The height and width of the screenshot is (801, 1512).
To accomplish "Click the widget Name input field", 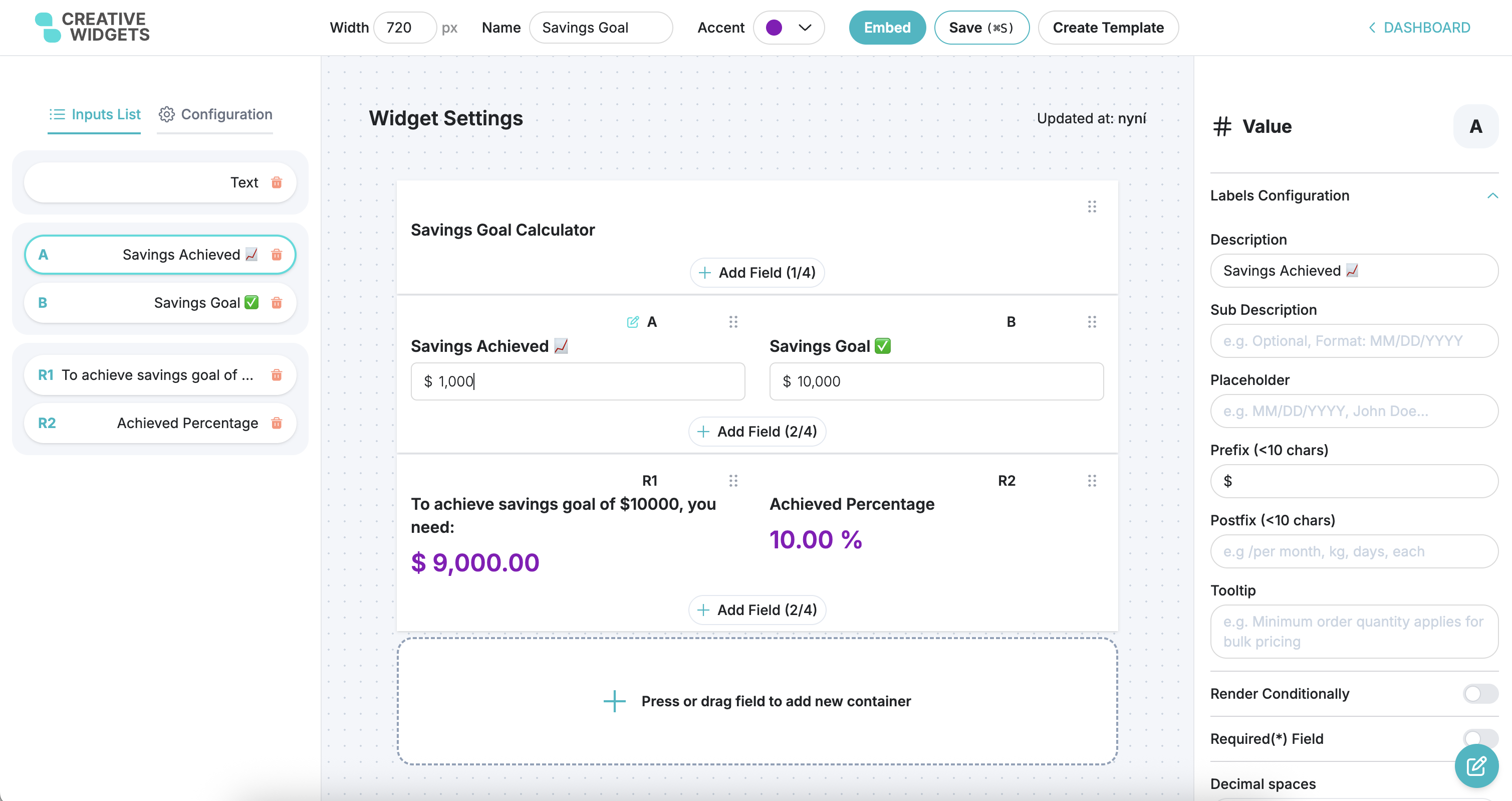I will tap(601, 28).
